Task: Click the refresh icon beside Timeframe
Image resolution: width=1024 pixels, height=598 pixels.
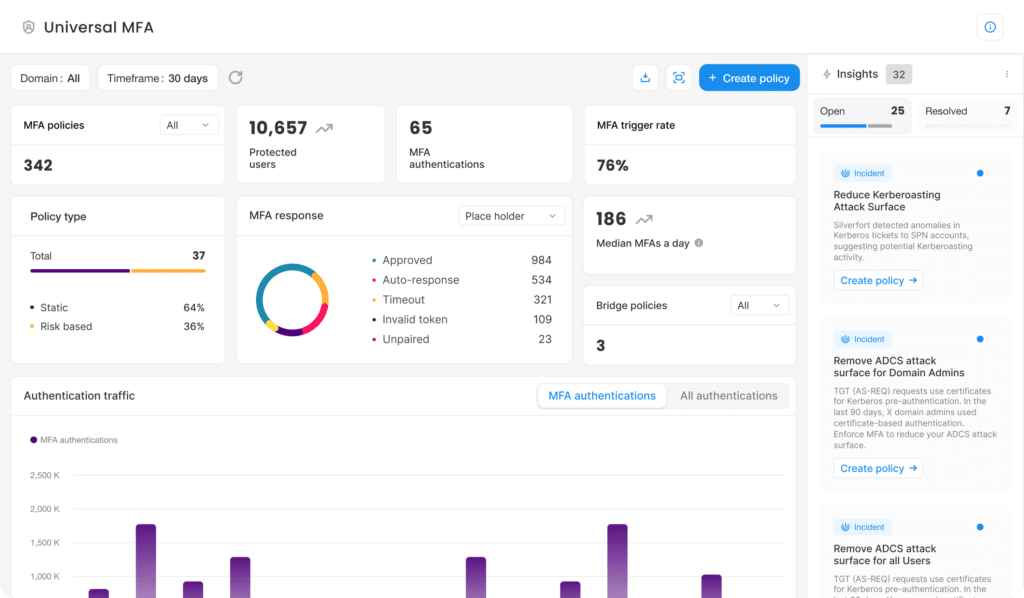Action: pos(236,78)
